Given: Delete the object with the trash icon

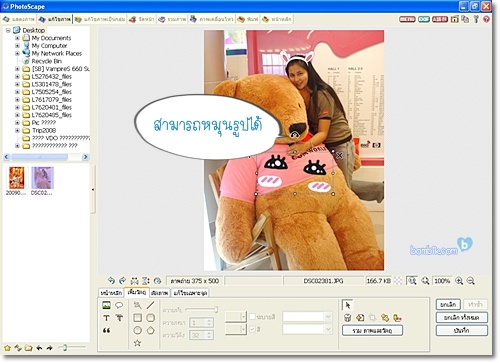Looking at the screenshot, I should coord(348,318).
